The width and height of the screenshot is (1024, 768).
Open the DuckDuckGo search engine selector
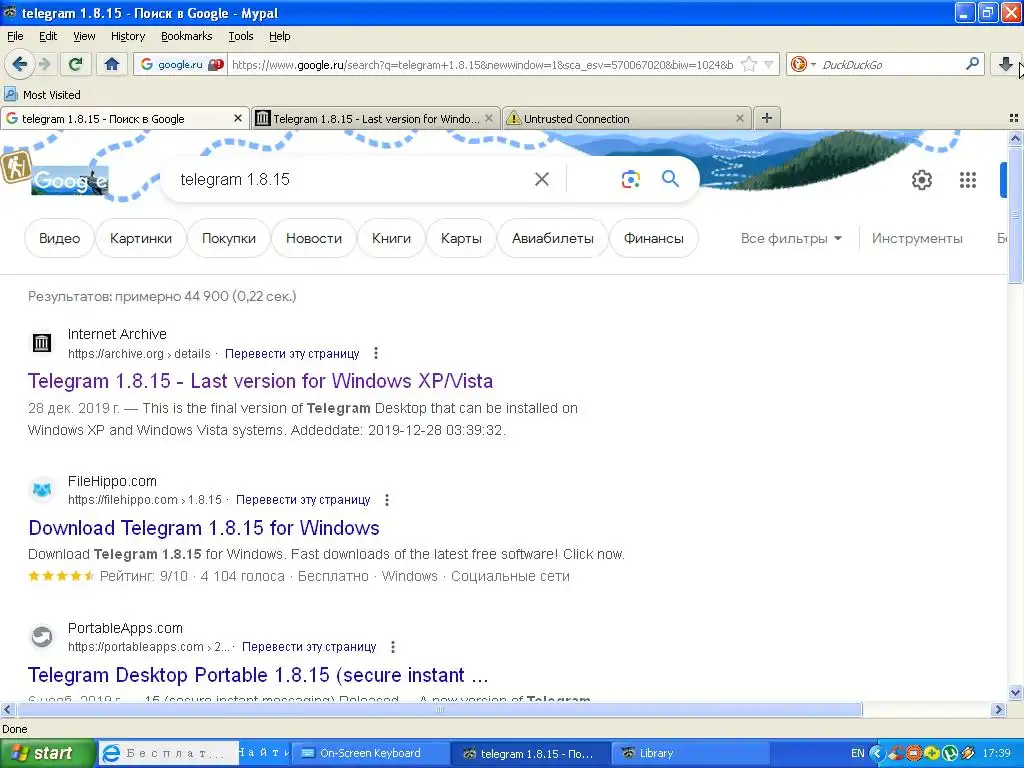point(803,64)
